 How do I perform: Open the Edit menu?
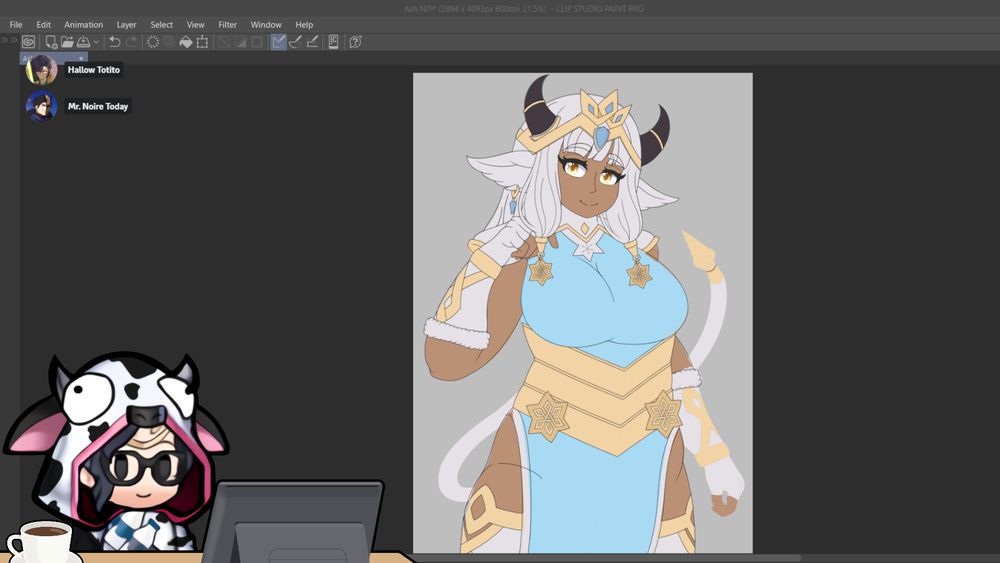coord(43,25)
